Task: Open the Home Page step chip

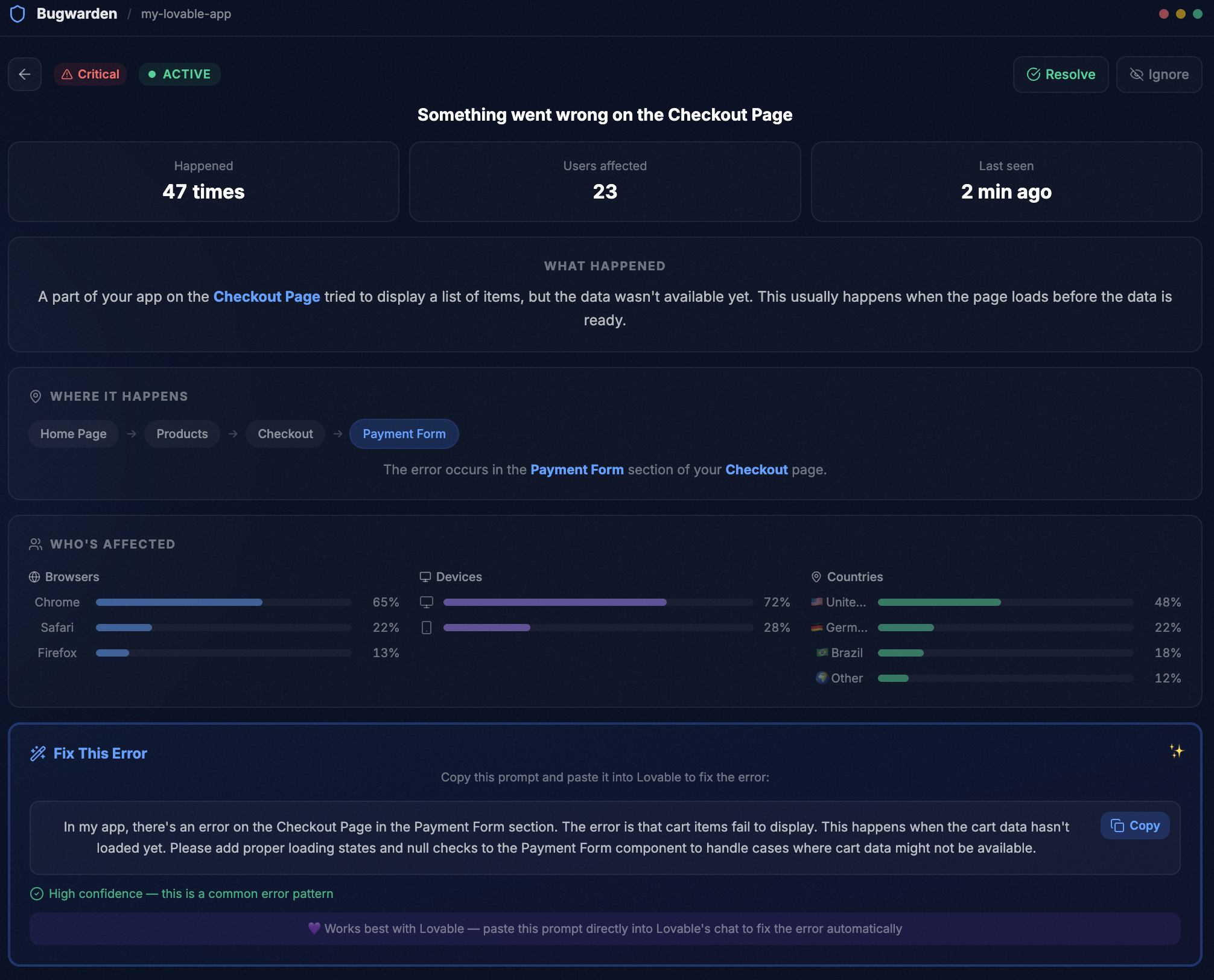Action: 73,434
